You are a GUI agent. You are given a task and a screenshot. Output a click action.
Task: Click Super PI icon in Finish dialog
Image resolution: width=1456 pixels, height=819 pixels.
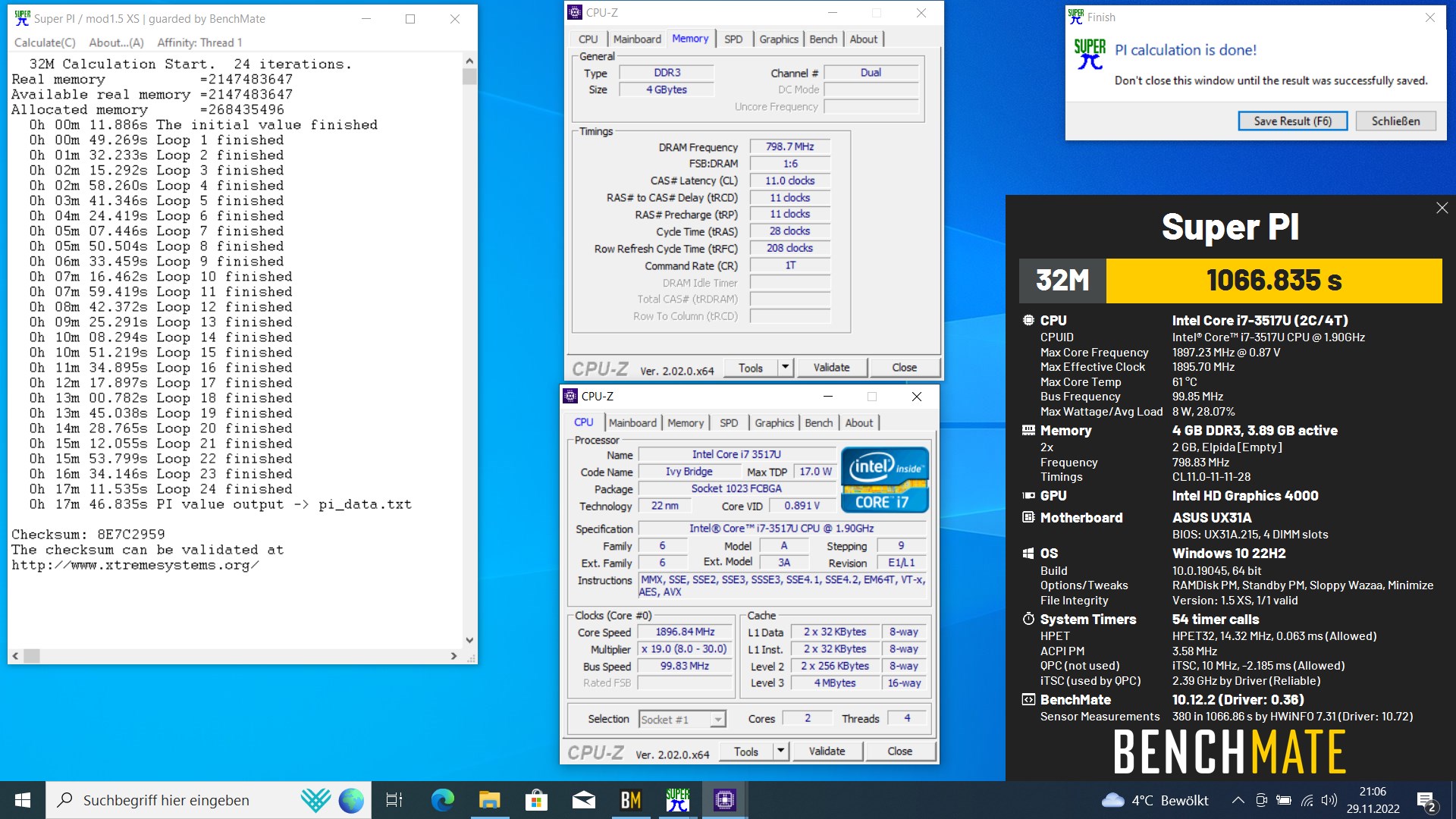[x=1090, y=54]
